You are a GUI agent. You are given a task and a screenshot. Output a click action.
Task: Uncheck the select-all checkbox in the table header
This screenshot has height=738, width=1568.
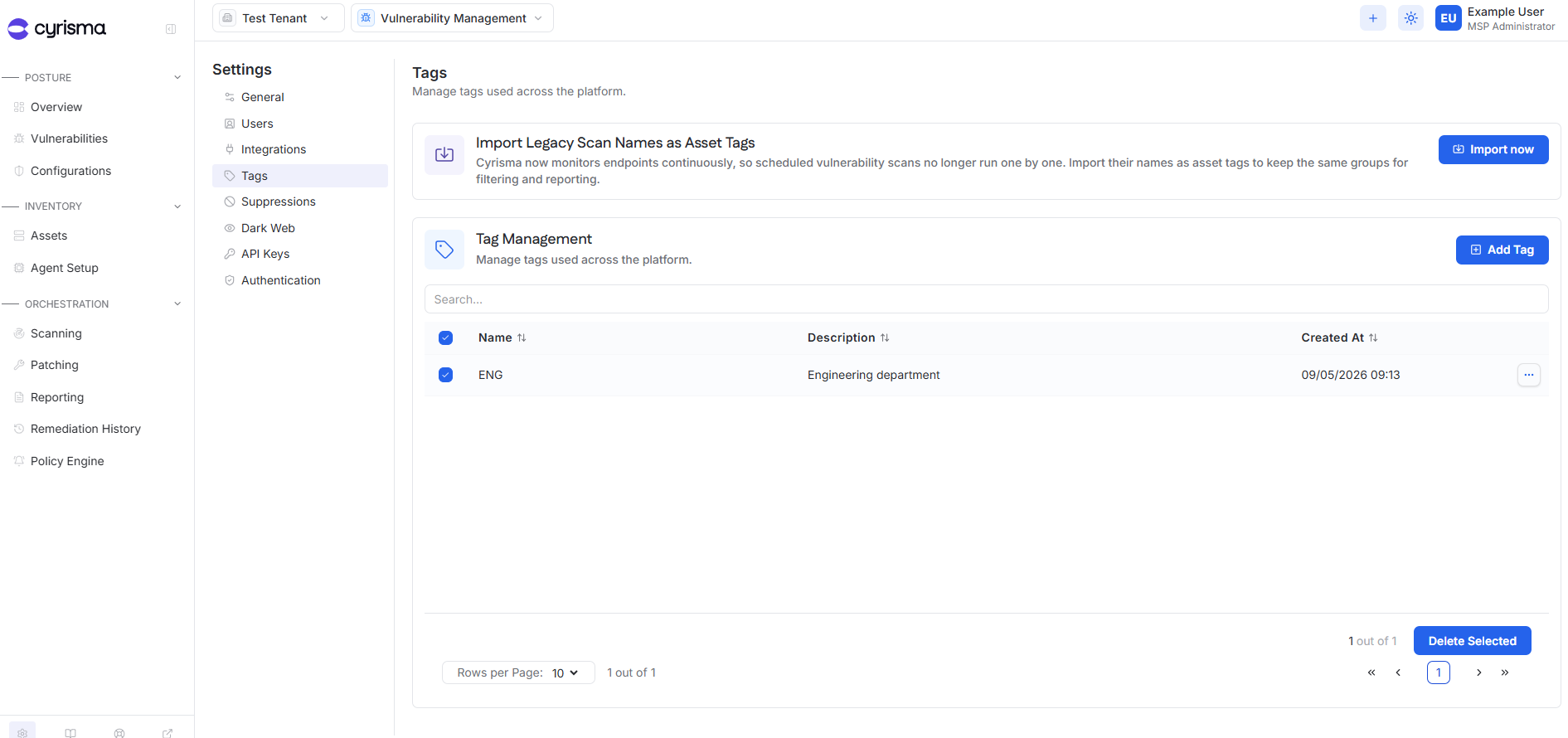(x=445, y=337)
